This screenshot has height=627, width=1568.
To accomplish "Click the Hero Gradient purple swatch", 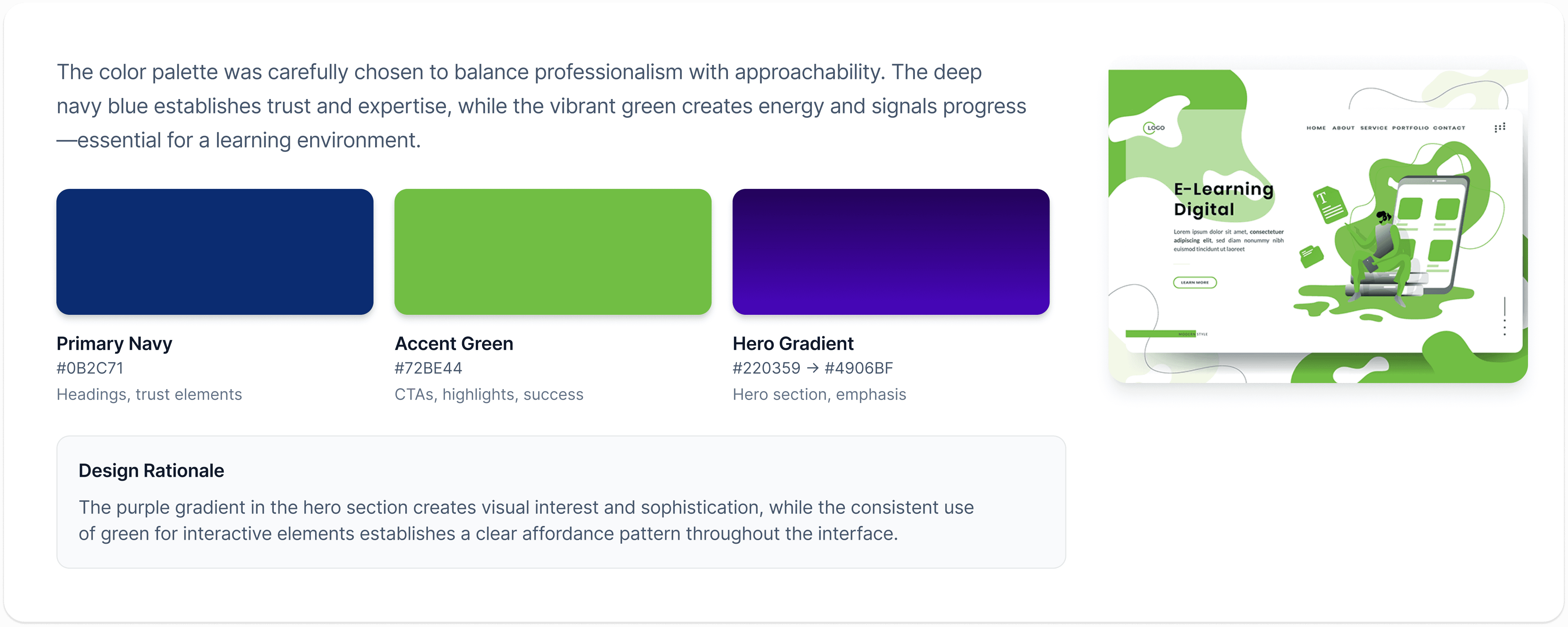I will [891, 252].
